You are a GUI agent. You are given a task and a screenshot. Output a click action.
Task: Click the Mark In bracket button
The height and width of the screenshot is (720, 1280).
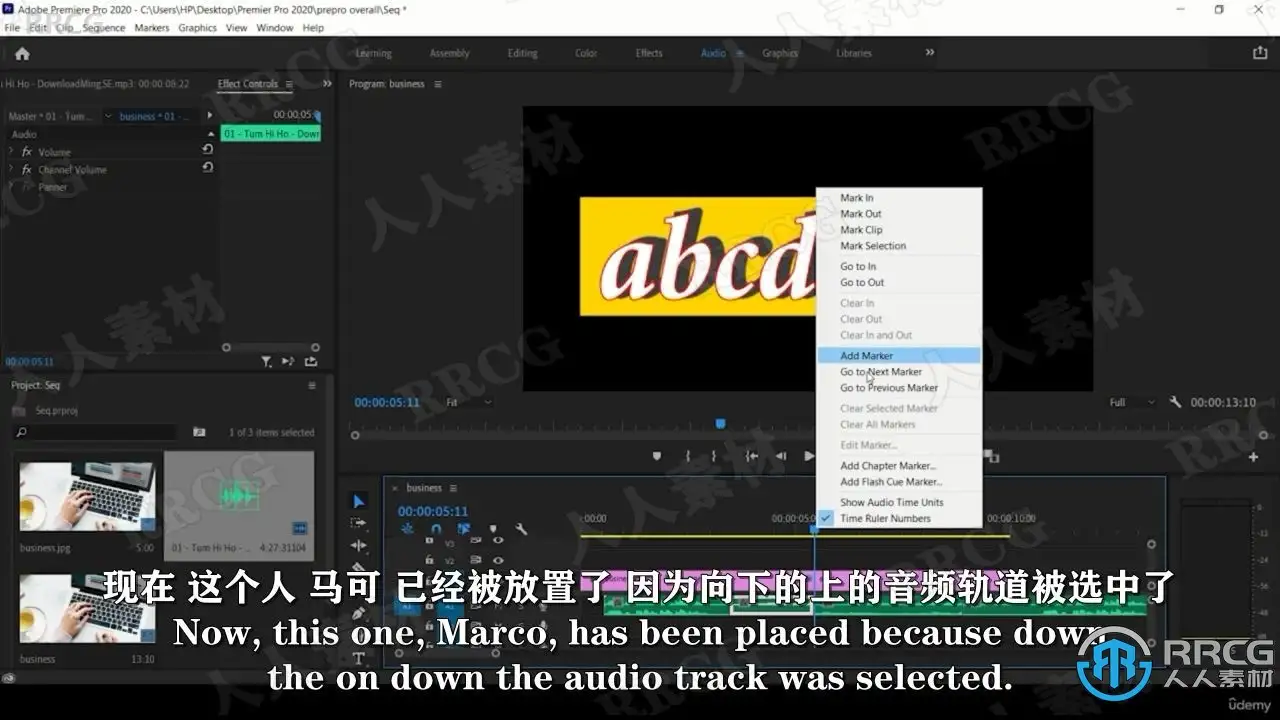[688, 456]
